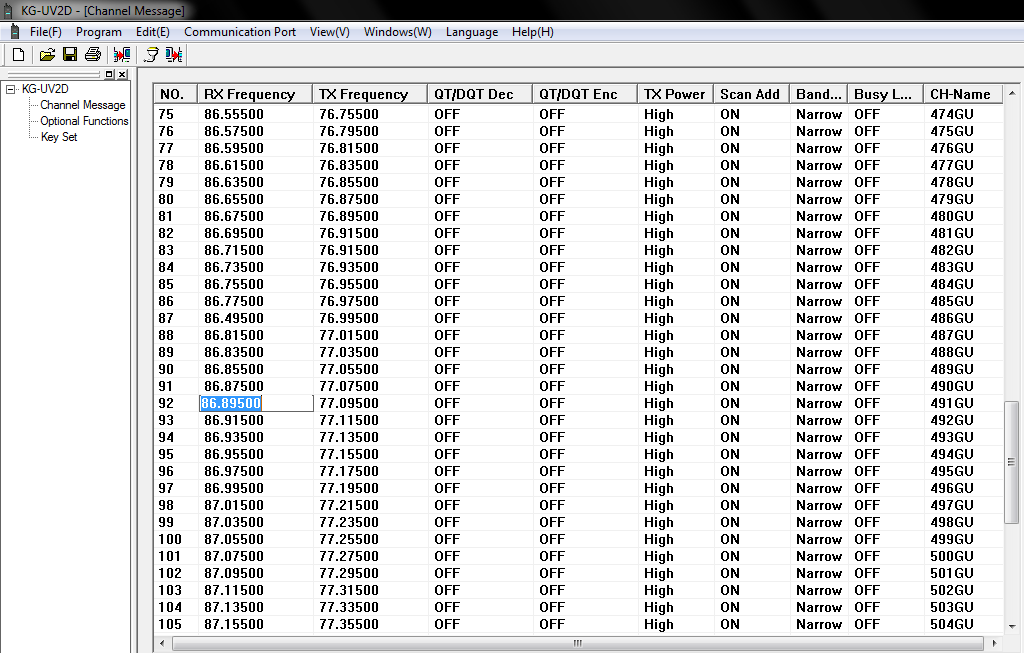The height and width of the screenshot is (653, 1024).
Task: Collapse the KG-UV2D tree node
Action: (10, 89)
